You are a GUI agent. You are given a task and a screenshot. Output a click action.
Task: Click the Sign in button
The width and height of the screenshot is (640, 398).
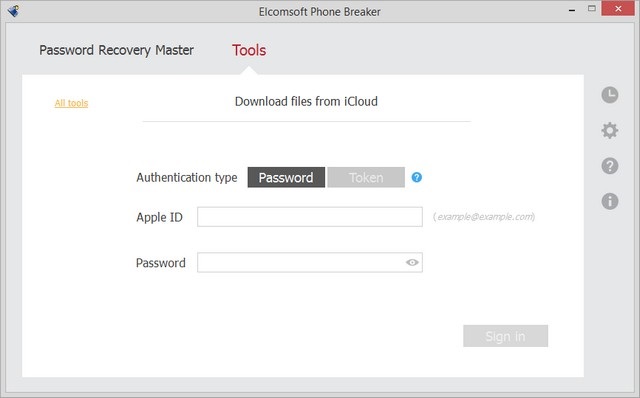(x=505, y=336)
